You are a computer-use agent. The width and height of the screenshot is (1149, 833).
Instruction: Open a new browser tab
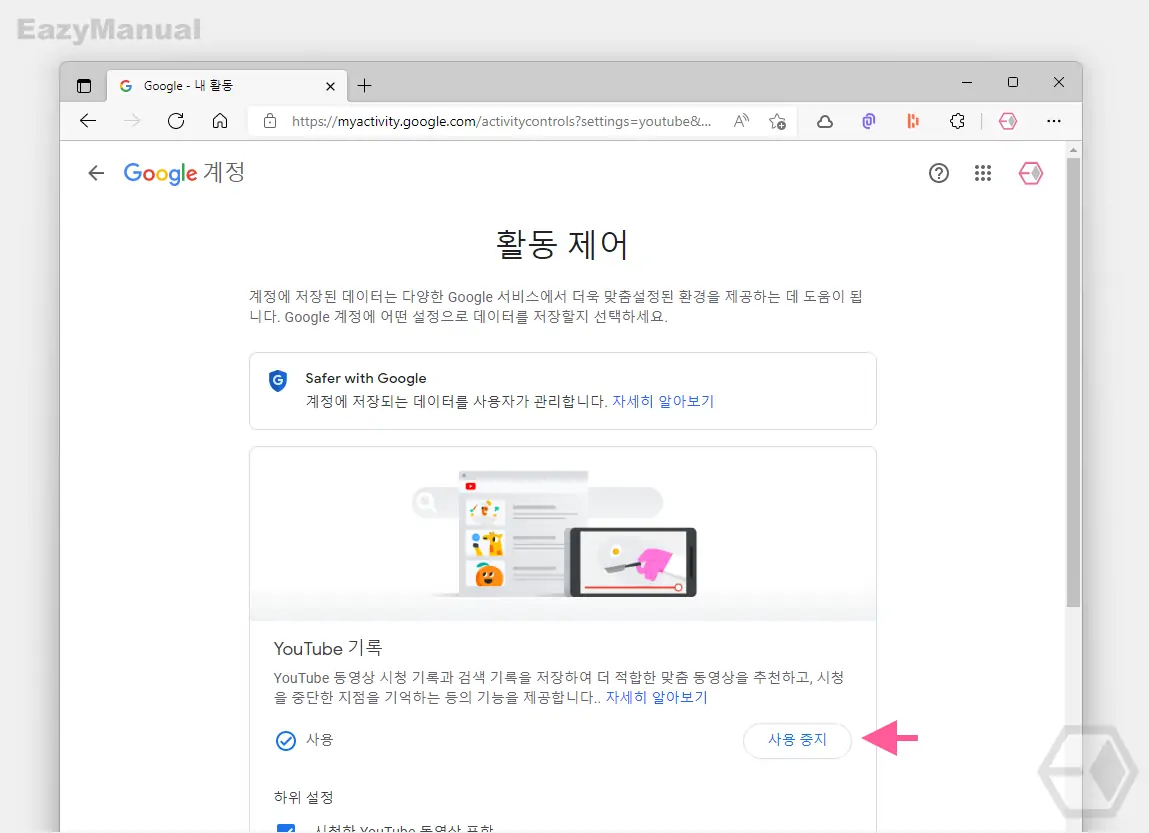click(x=364, y=86)
